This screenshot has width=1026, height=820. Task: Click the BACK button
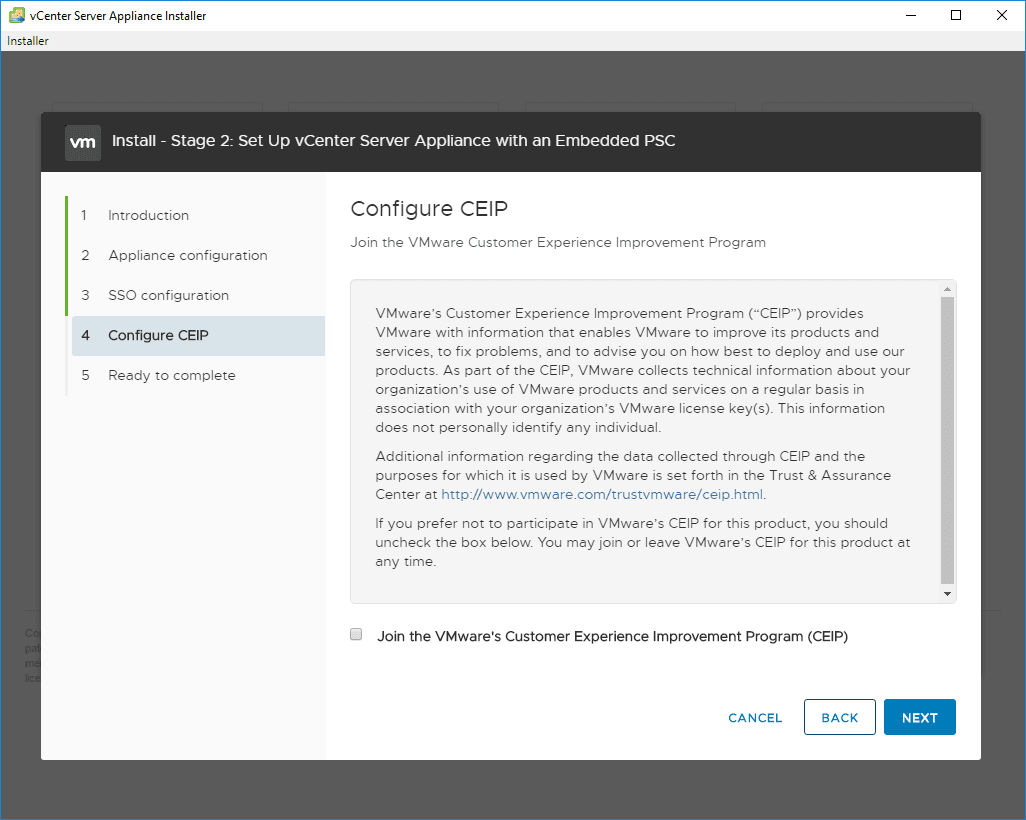point(839,717)
